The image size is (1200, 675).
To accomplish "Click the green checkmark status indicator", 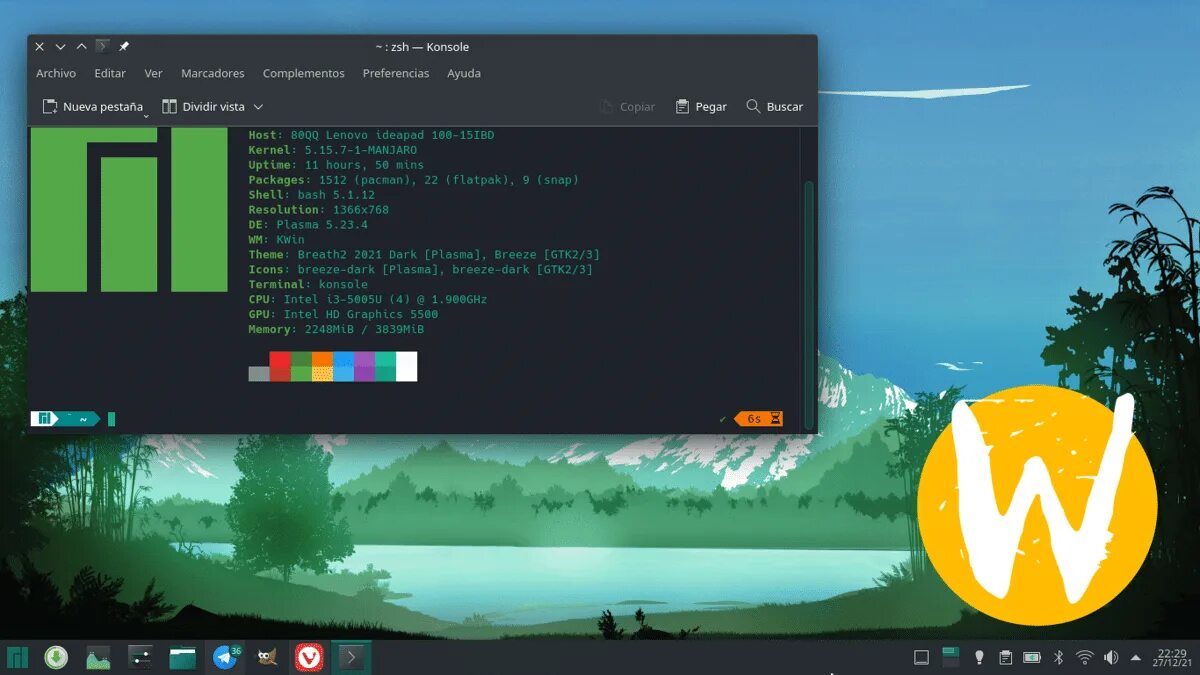I will [723, 418].
